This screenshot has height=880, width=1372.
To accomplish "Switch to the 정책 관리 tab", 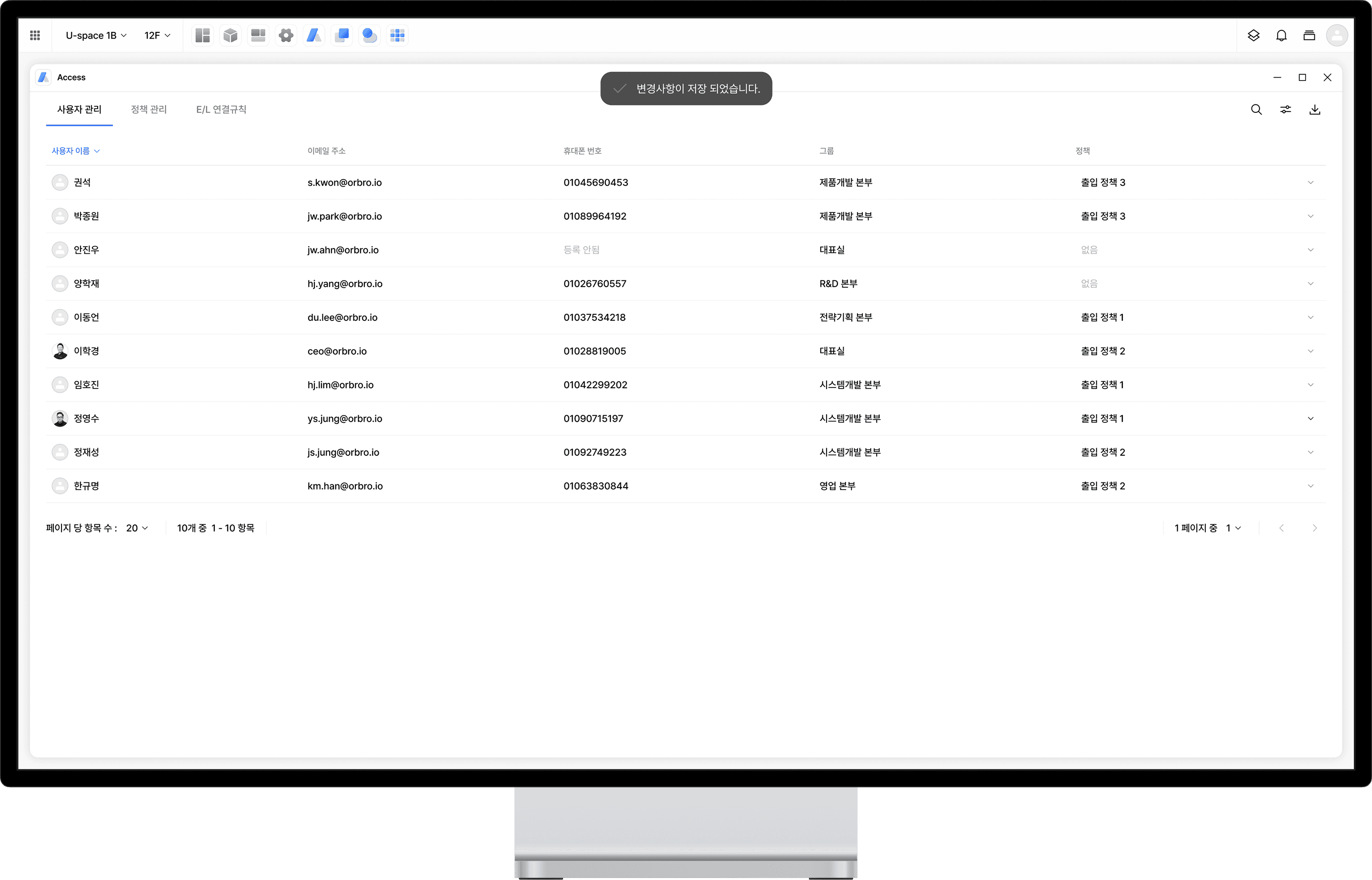I will coord(149,110).
